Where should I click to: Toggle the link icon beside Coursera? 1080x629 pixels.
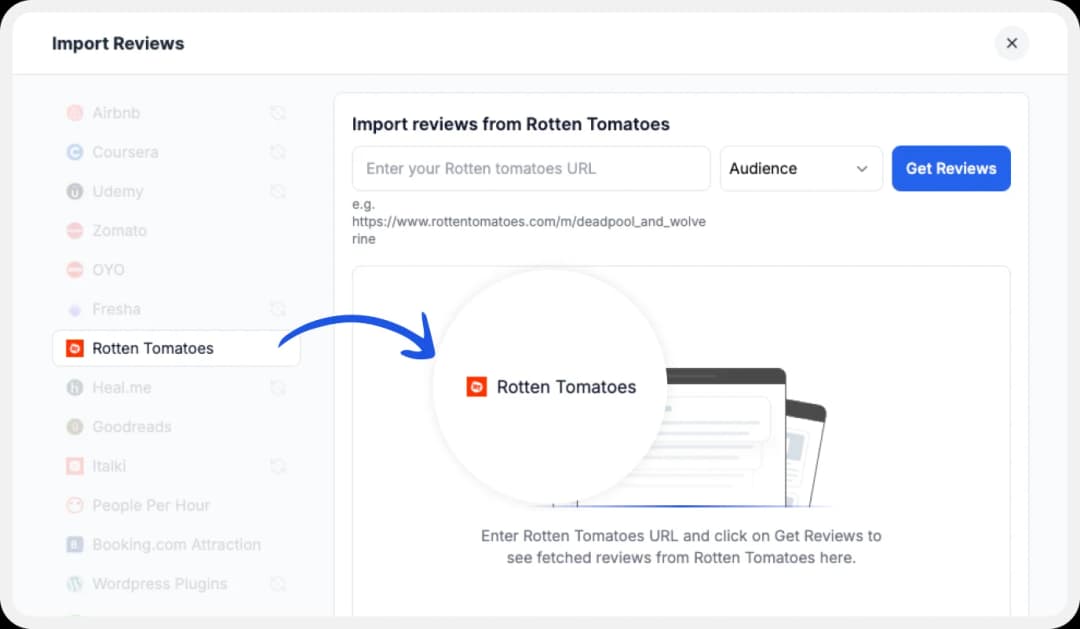[278, 152]
